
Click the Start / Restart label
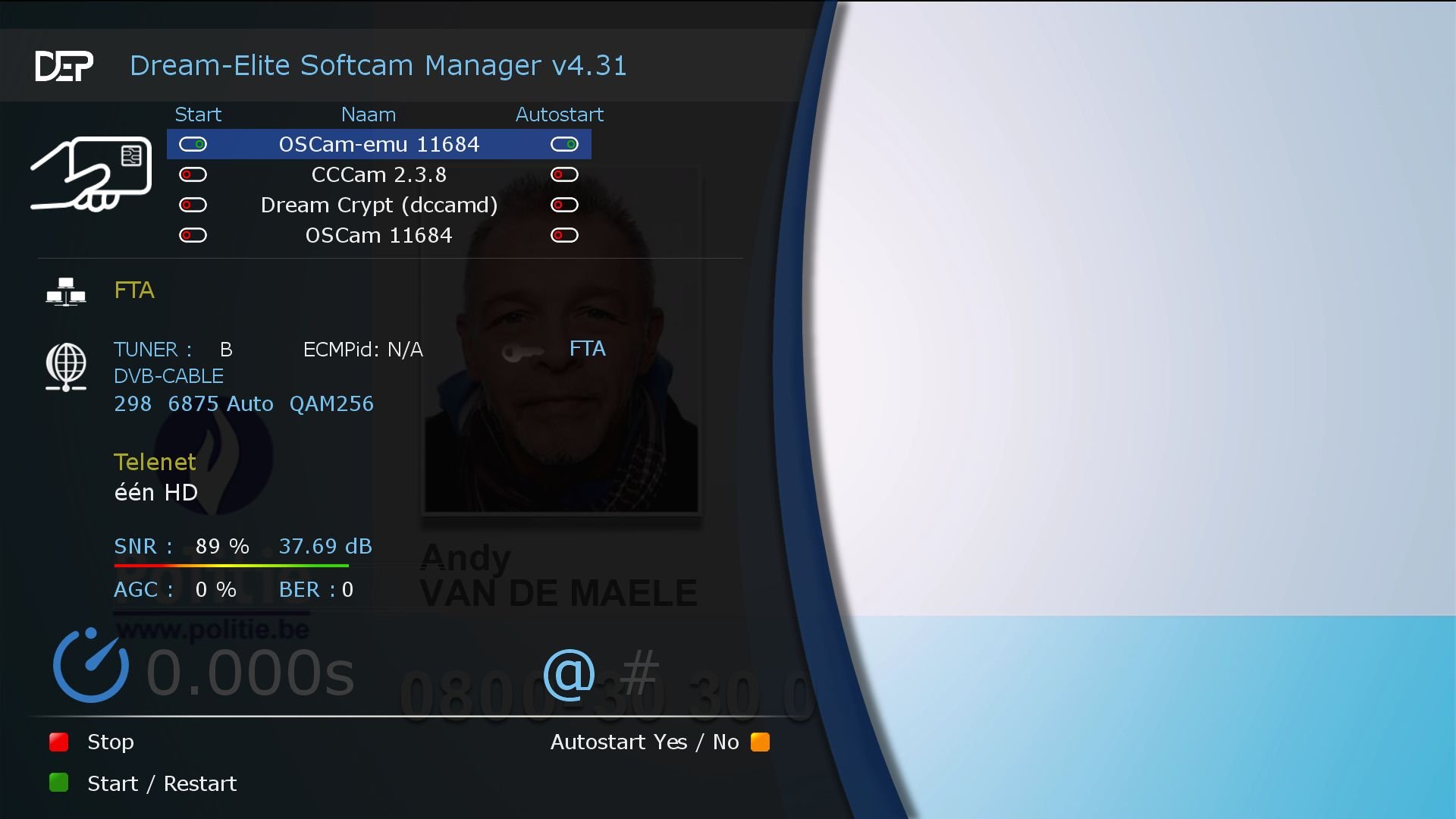pos(162,783)
